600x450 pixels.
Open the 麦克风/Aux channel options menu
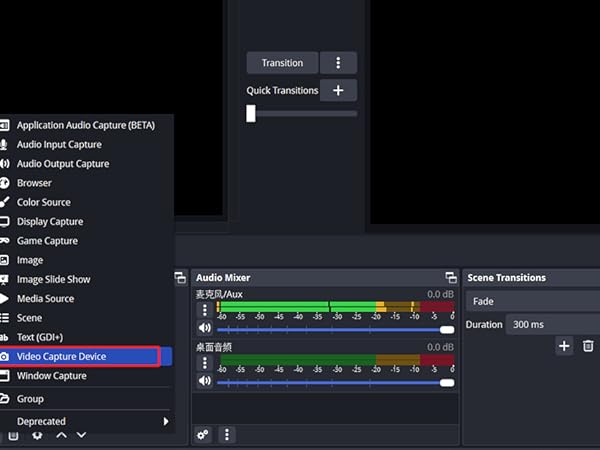[x=205, y=310]
